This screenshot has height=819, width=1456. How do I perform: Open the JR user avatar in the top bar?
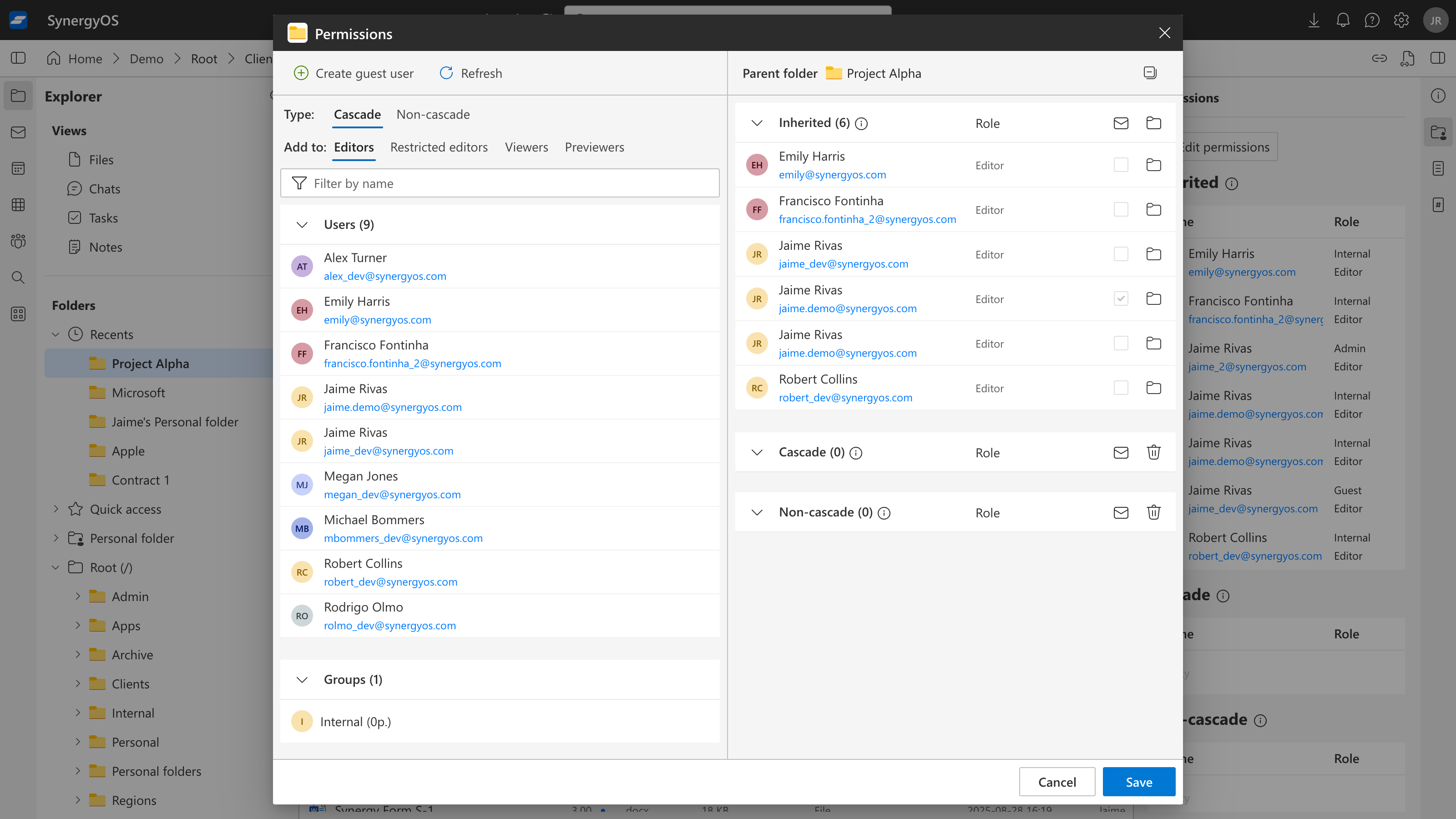(1436, 20)
